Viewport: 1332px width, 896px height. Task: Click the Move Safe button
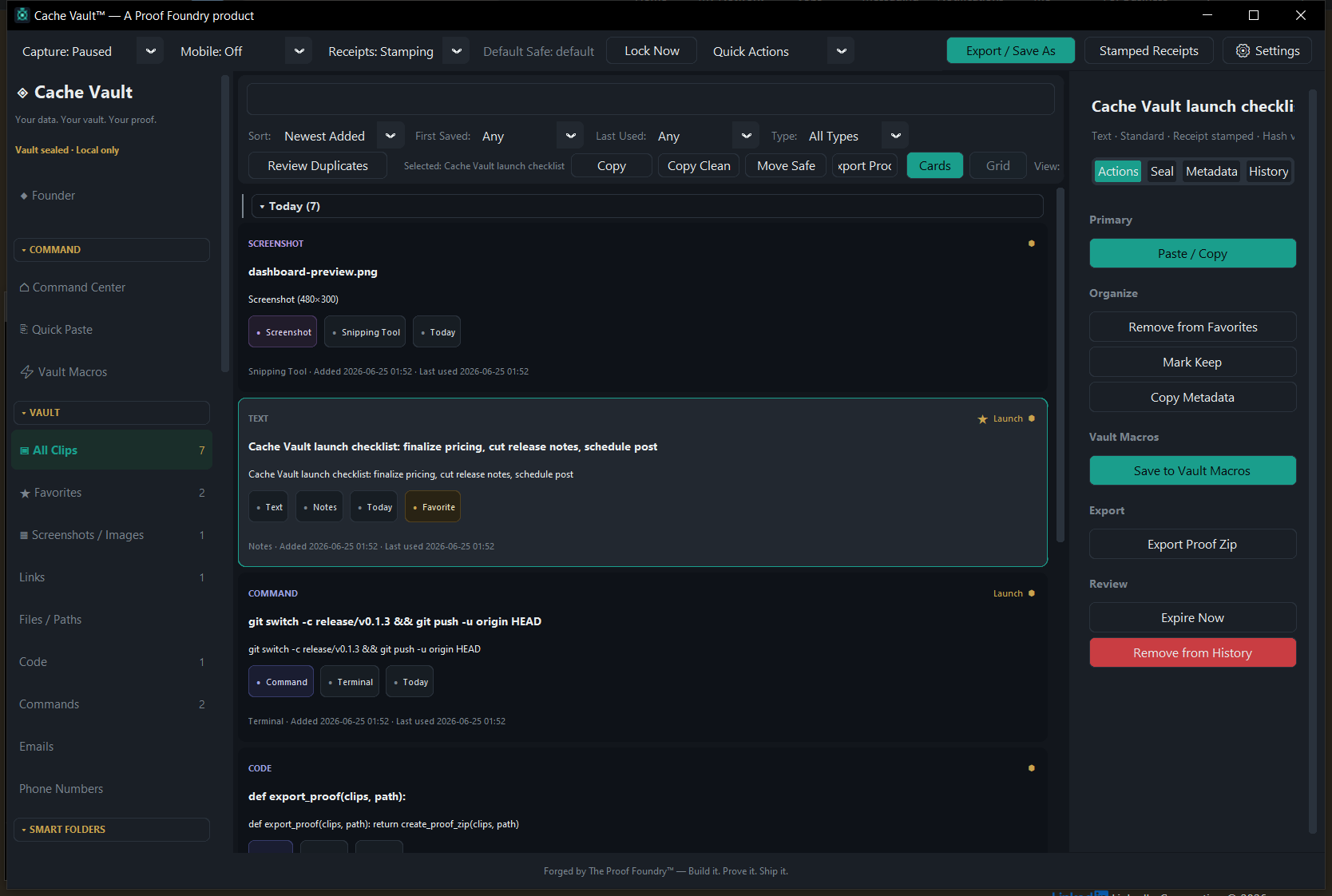coord(786,165)
